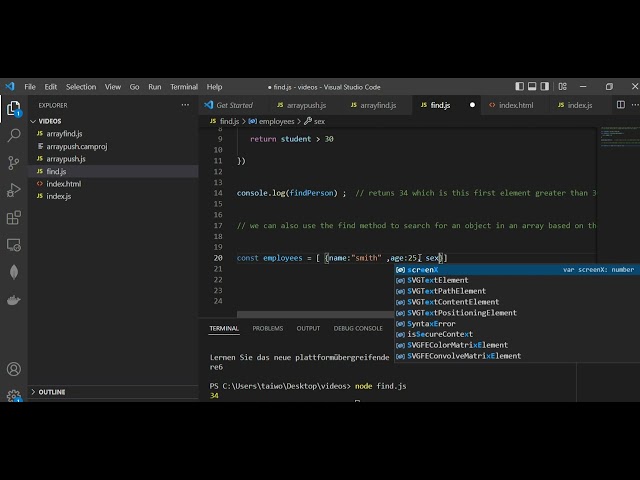Select the DEBUG CONSOLE panel tab
Screen dimensions: 640x480
[358, 328]
